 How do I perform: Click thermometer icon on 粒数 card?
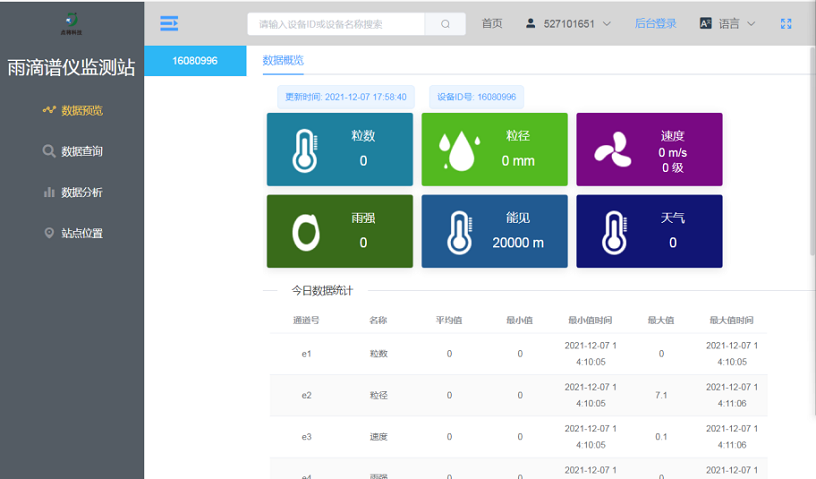(x=304, y=150)
